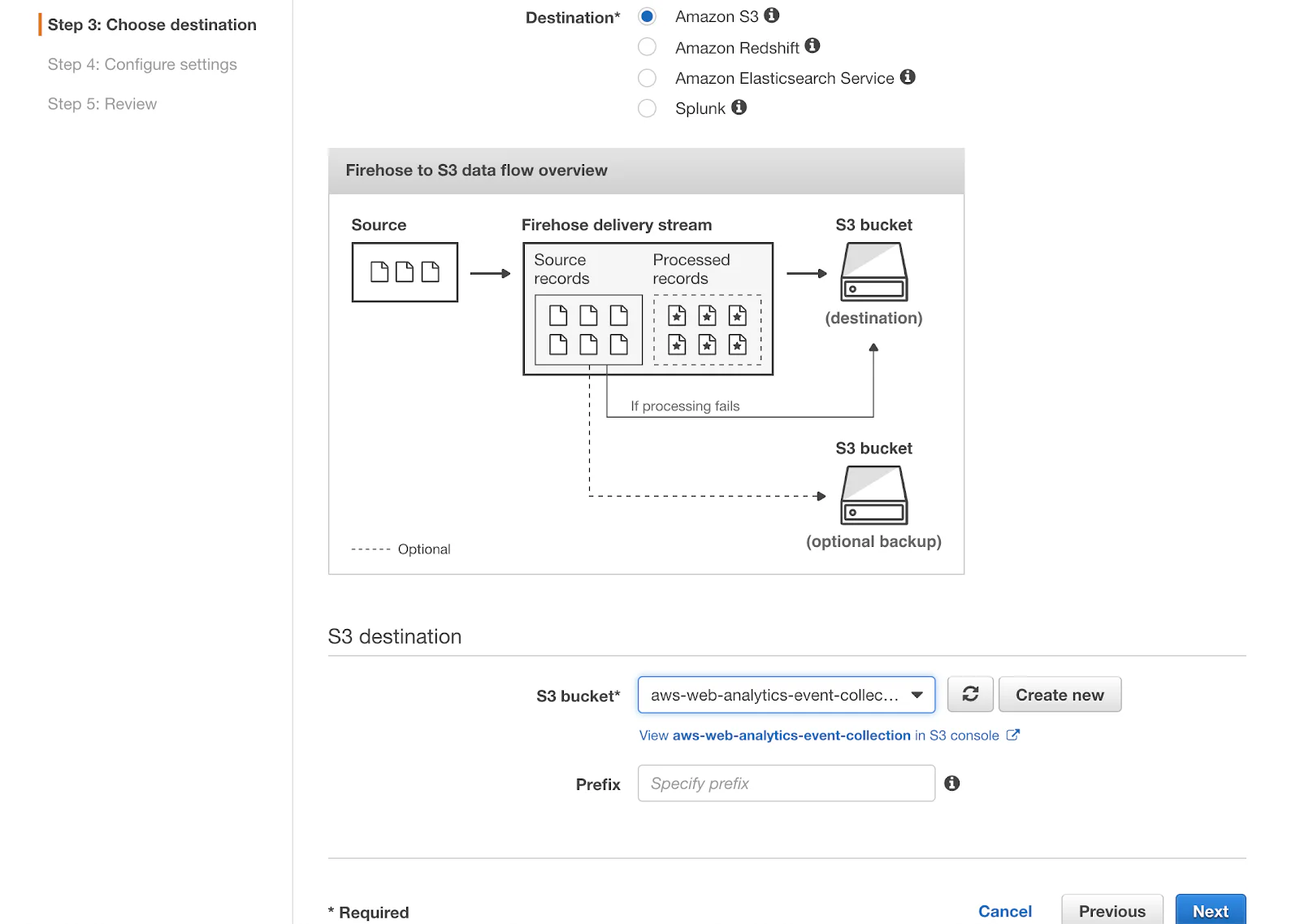
Task: Click the info icon beside Amazon Elasticsearch Service
Action: 908,77
